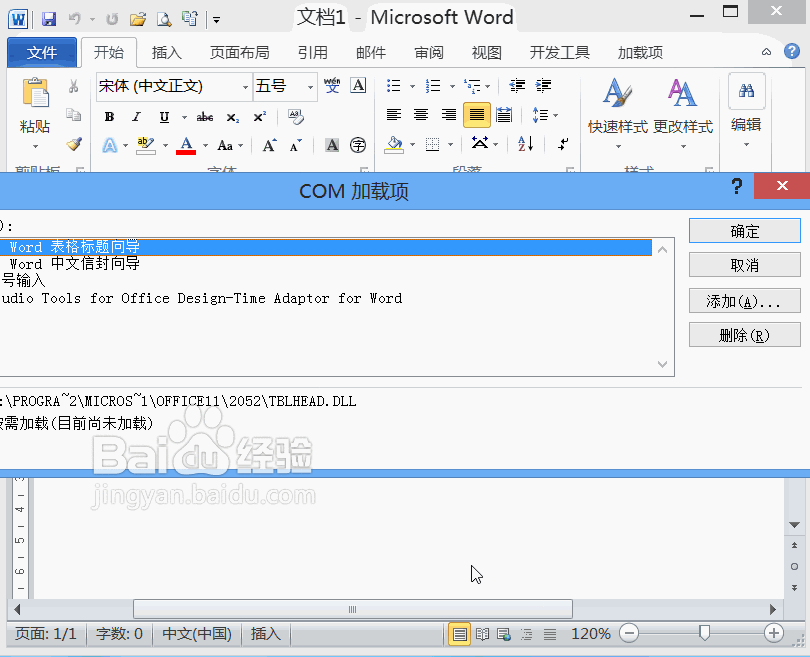Toggle the highlighted Justify alignment
The width and height of the screenshot is (810, 657).
(x=476, y=115)
